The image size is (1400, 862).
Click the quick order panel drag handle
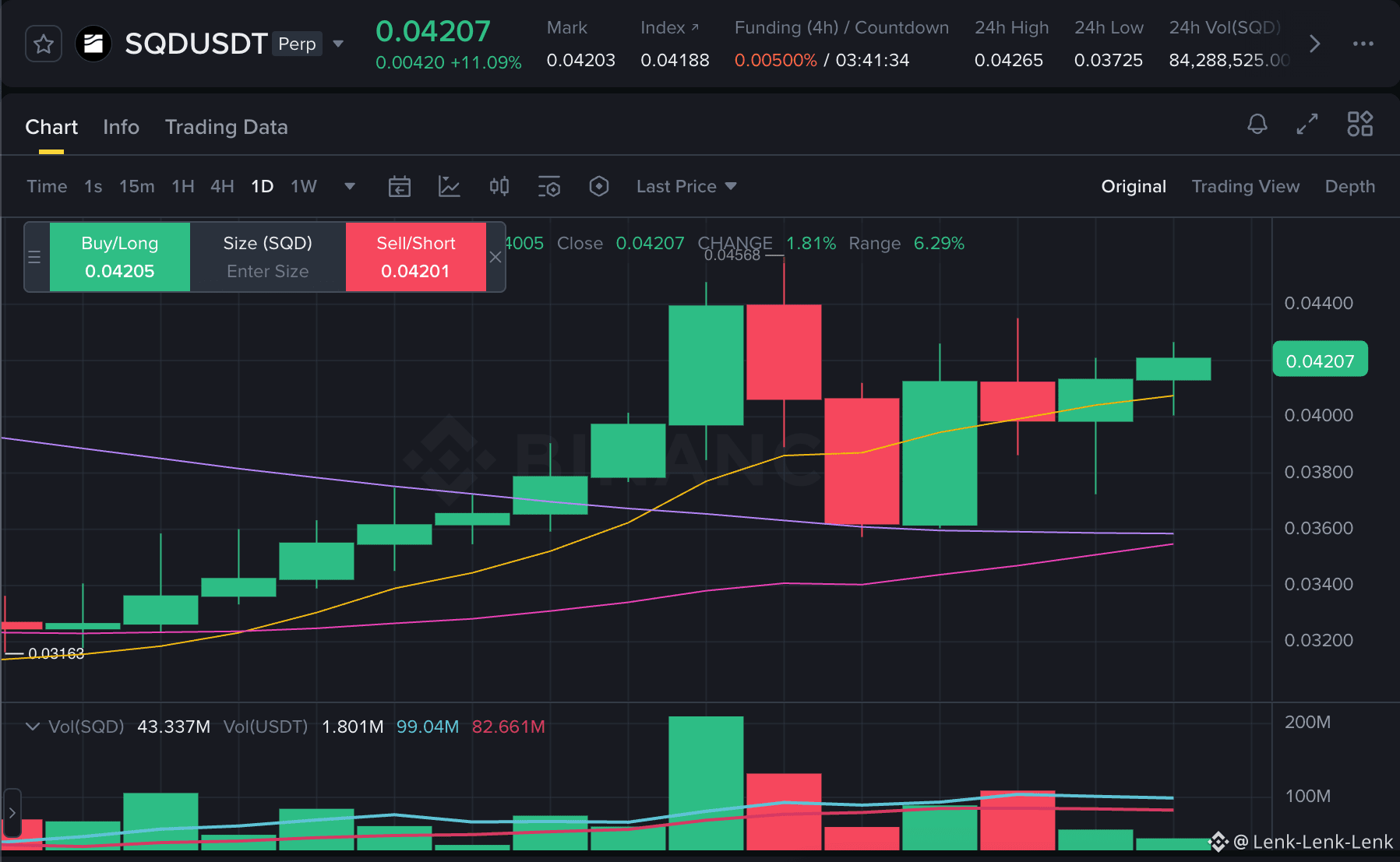click(x=34, y=257)
